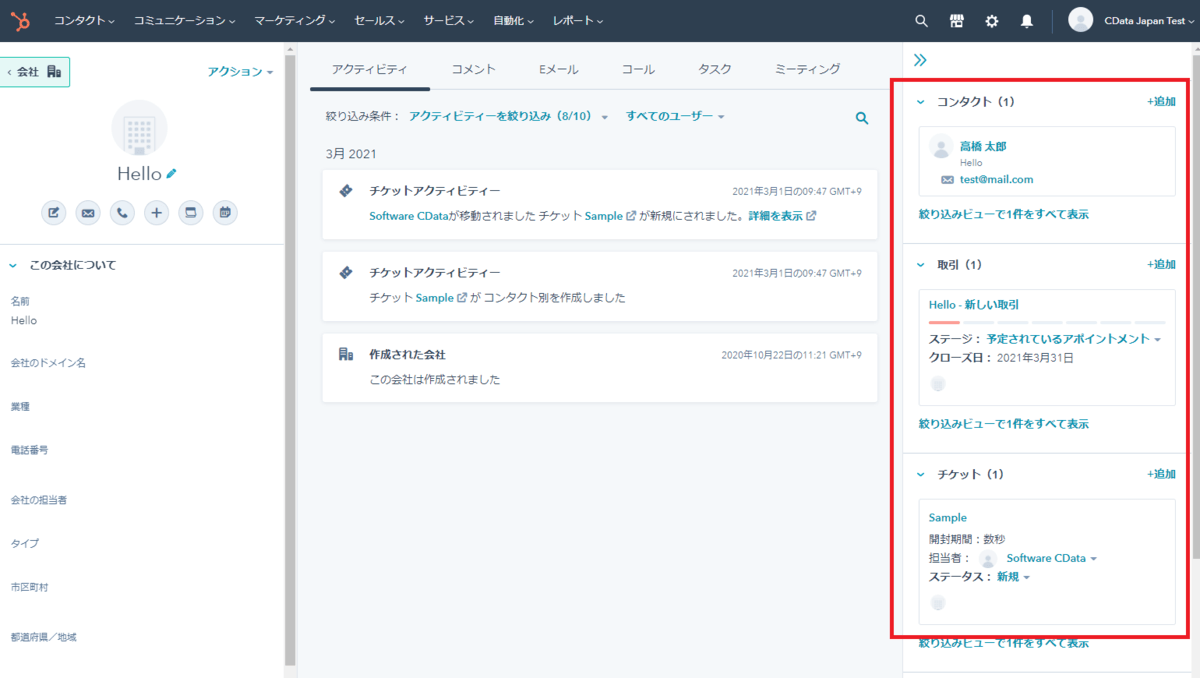Click the test@mail.com email link
This screenshot has width=1200, height=678.
coord(996,180)
